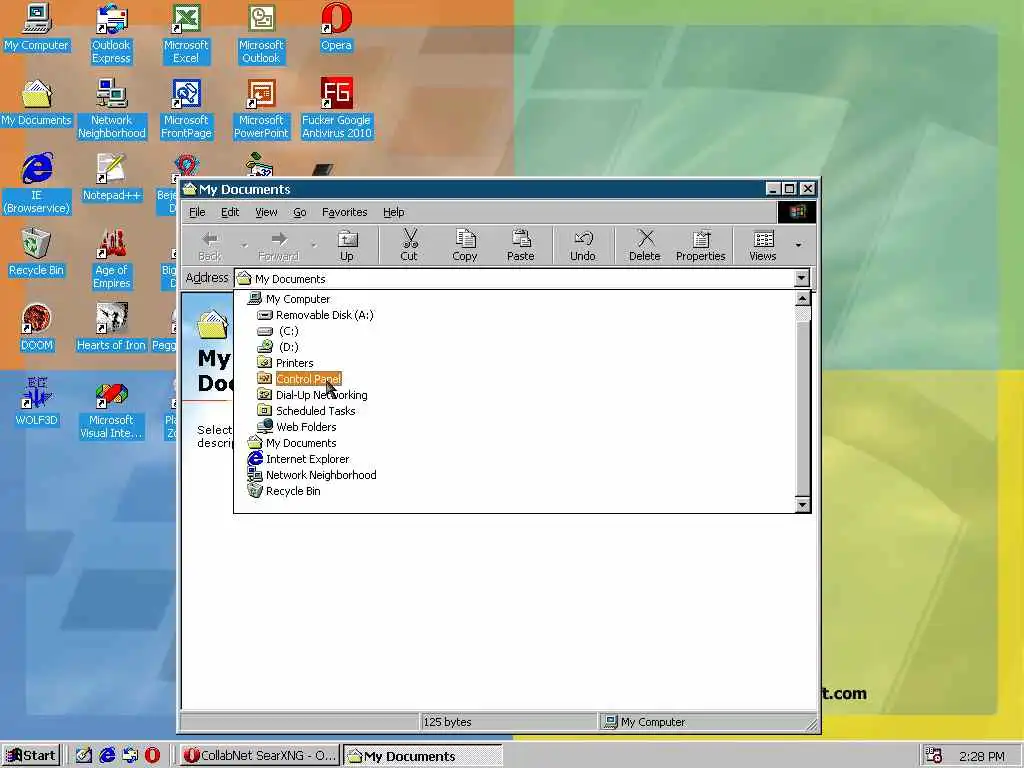The width and height of the screenshot is (1024, 768).
Task: Select Notepad++ desktop icon
Action: [112, 178]
